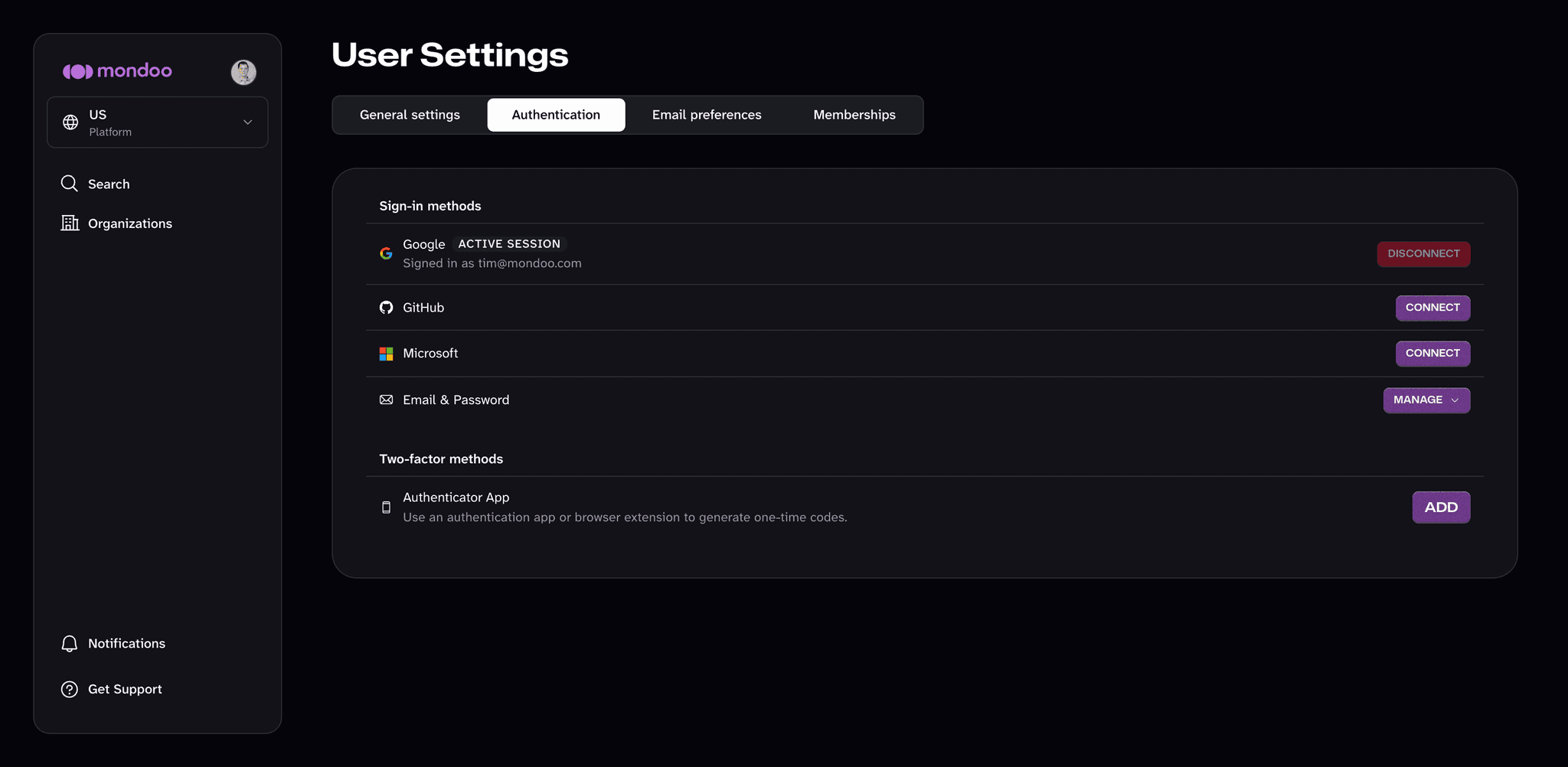
Task: Switch to the Memberships tab
Action: pos(854,115)
